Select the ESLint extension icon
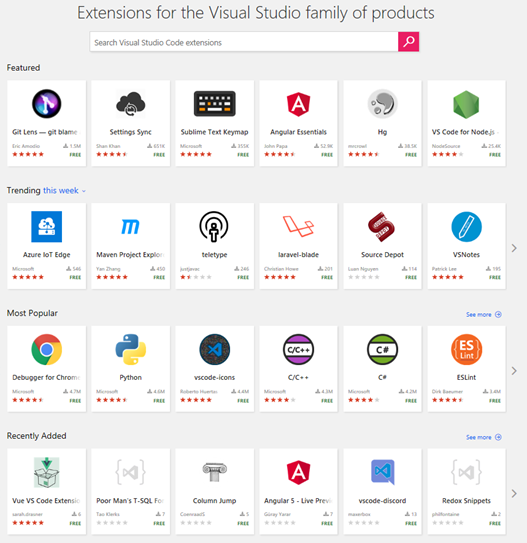The image size is (527, 543). point(466,349)
